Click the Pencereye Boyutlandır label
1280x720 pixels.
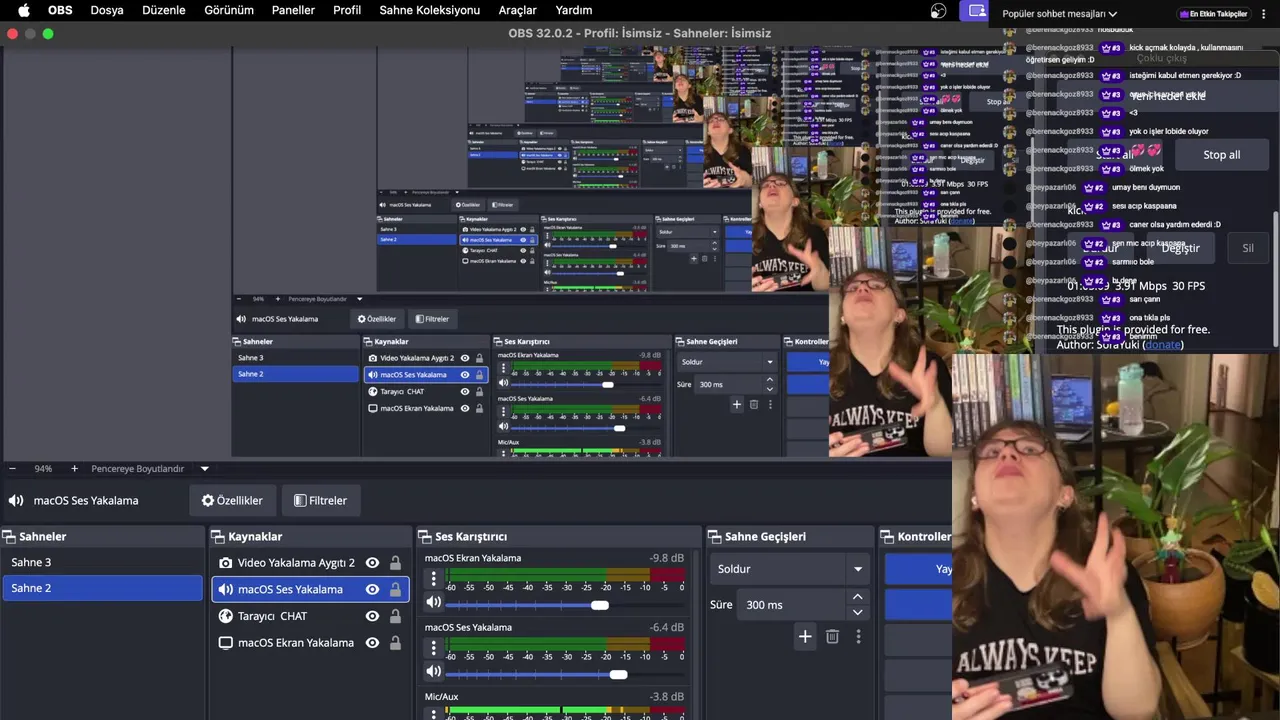138,468
